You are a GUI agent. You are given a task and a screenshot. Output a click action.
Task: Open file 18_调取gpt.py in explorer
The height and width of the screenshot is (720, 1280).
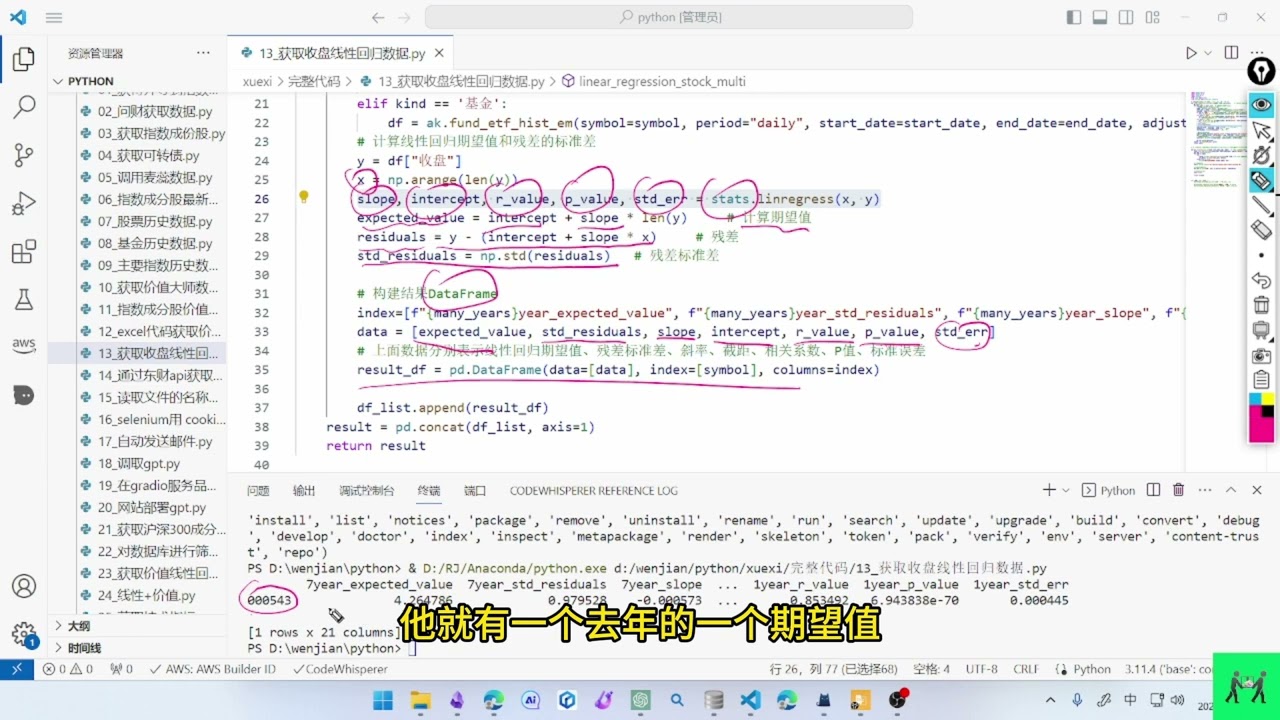click(139, 463)
